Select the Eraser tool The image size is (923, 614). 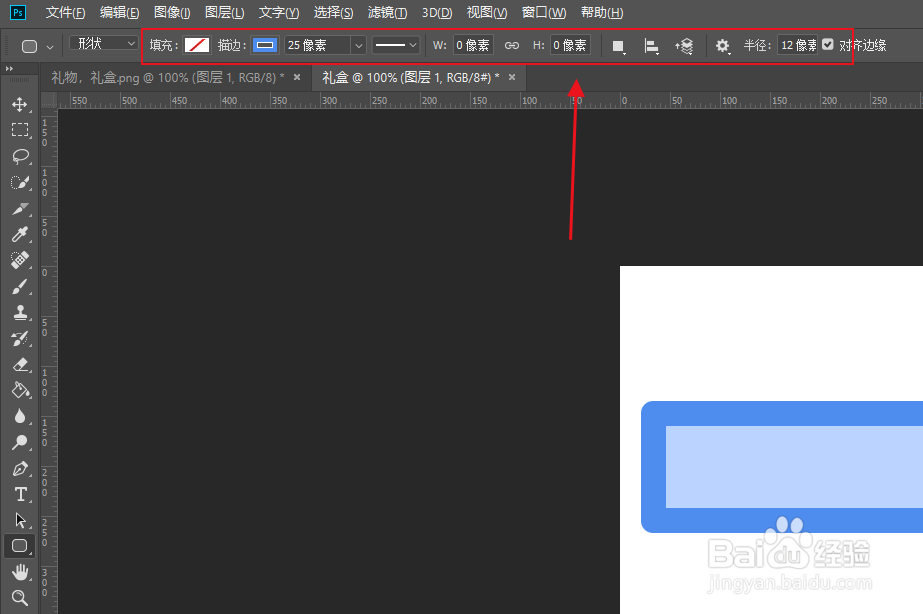click(x=19, y=364)
